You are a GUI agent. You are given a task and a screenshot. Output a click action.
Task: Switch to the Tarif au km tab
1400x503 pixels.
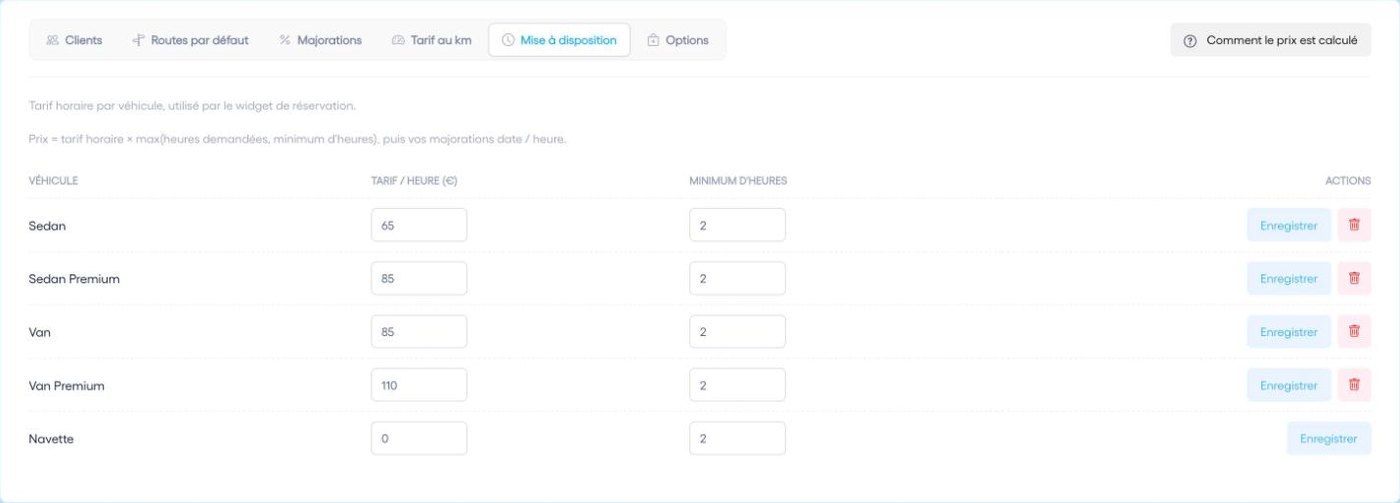pos(431,40)
